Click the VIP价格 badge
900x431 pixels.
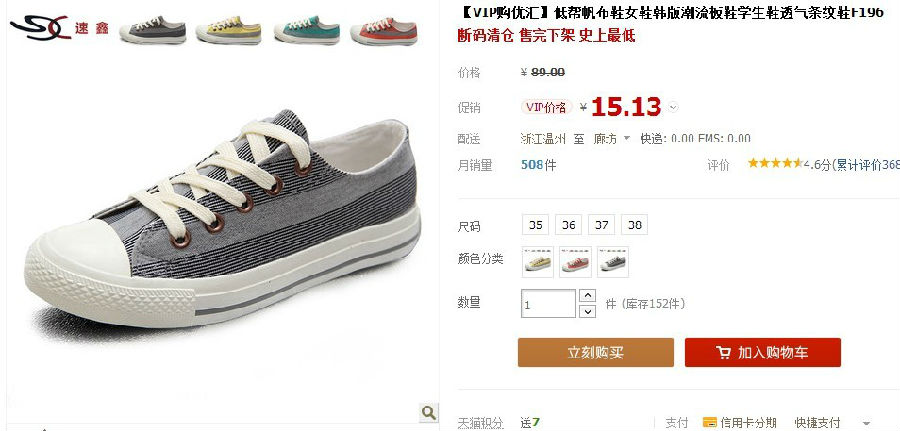click(546, 107)
